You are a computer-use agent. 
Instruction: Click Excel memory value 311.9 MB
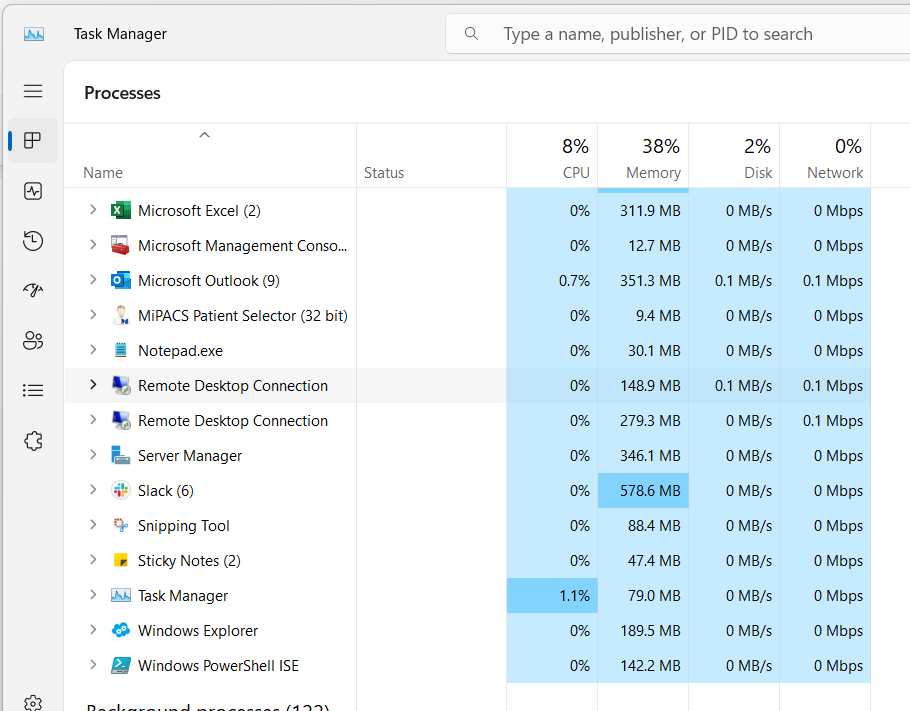click(x=650, y=211)
